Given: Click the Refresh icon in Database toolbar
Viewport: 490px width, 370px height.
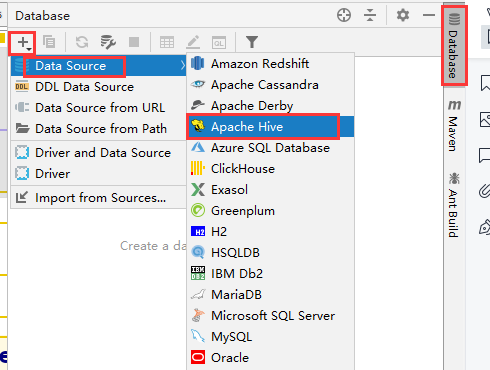Looking at the screenshot, I should point(82,42).
